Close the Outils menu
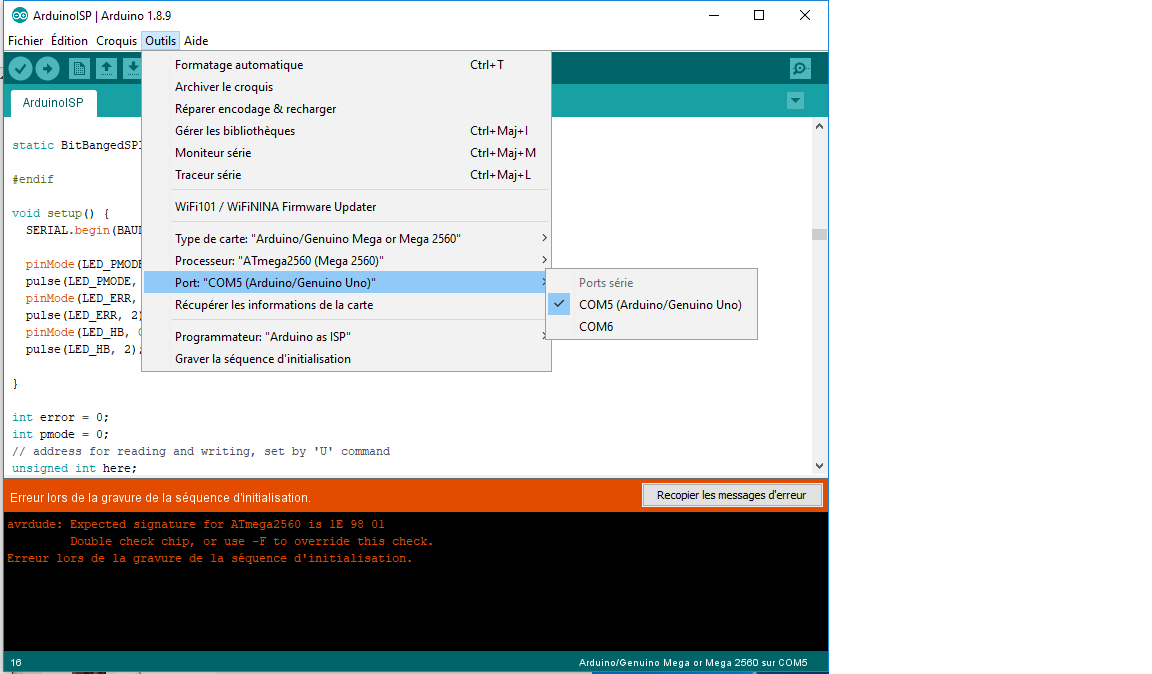 point(160,41)
